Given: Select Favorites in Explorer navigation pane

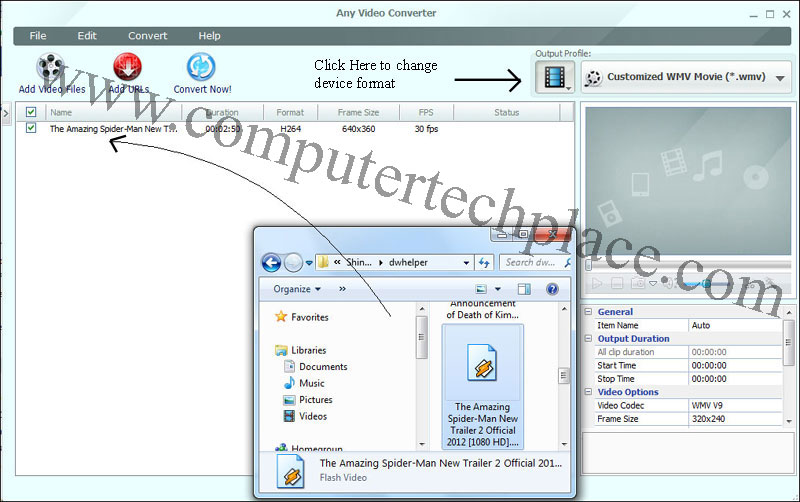Looking at the screenshot, I should 302,317.
